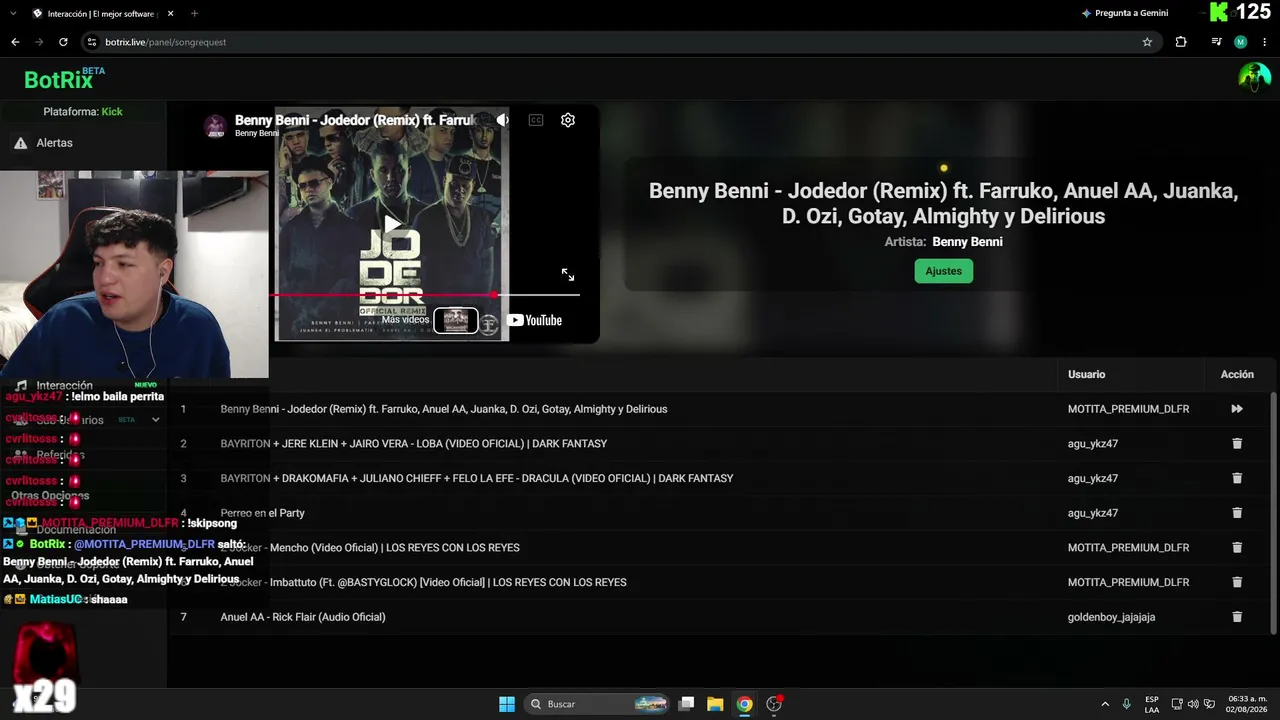Reload the BotRix page
This screenshot has width=1280, height=720.
[x=63, y=42]
